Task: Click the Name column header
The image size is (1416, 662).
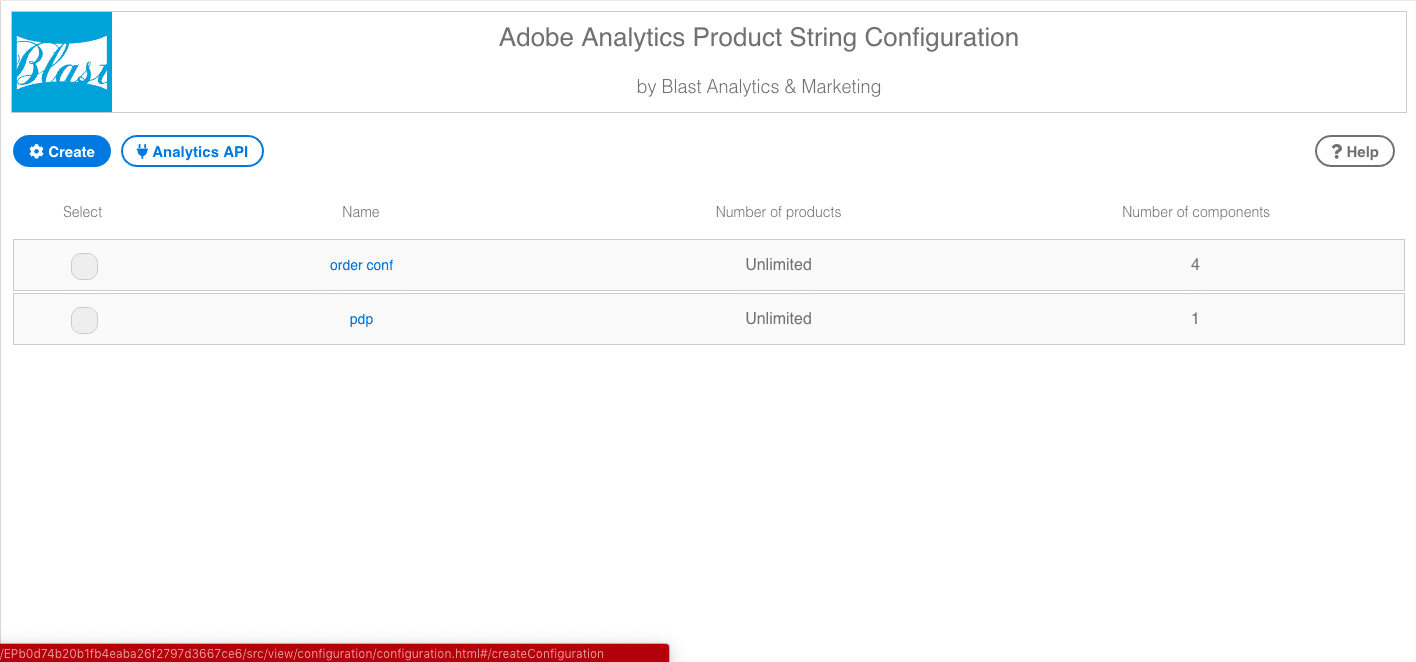Action: point(361,212)
